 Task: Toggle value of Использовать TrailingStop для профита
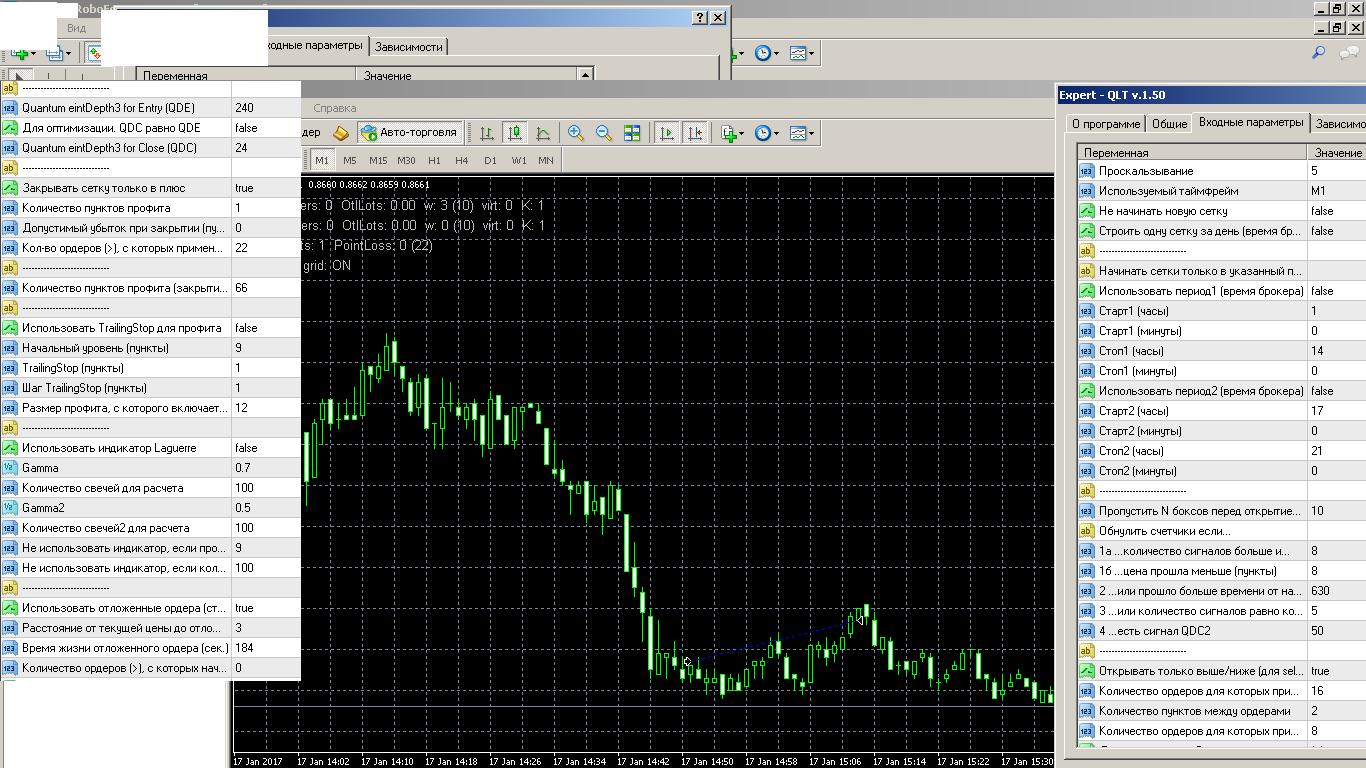click(x=266, y=328)
